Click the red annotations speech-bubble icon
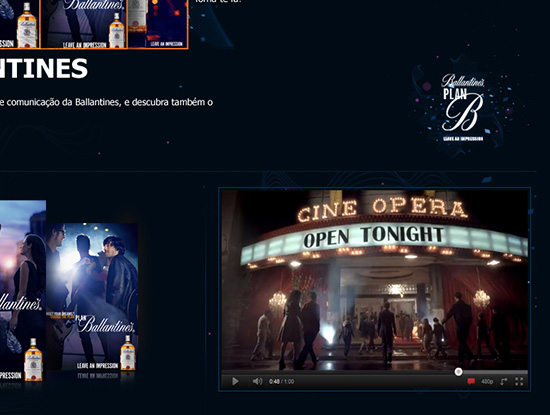 471,381
